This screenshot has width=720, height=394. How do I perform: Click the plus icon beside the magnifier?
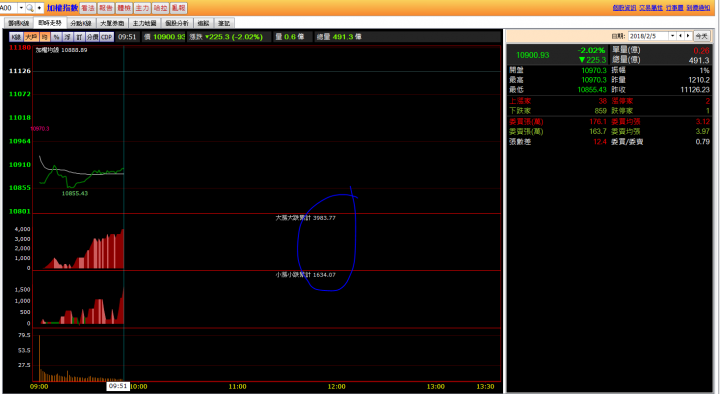pyautogui.click(x=39, y=8)
